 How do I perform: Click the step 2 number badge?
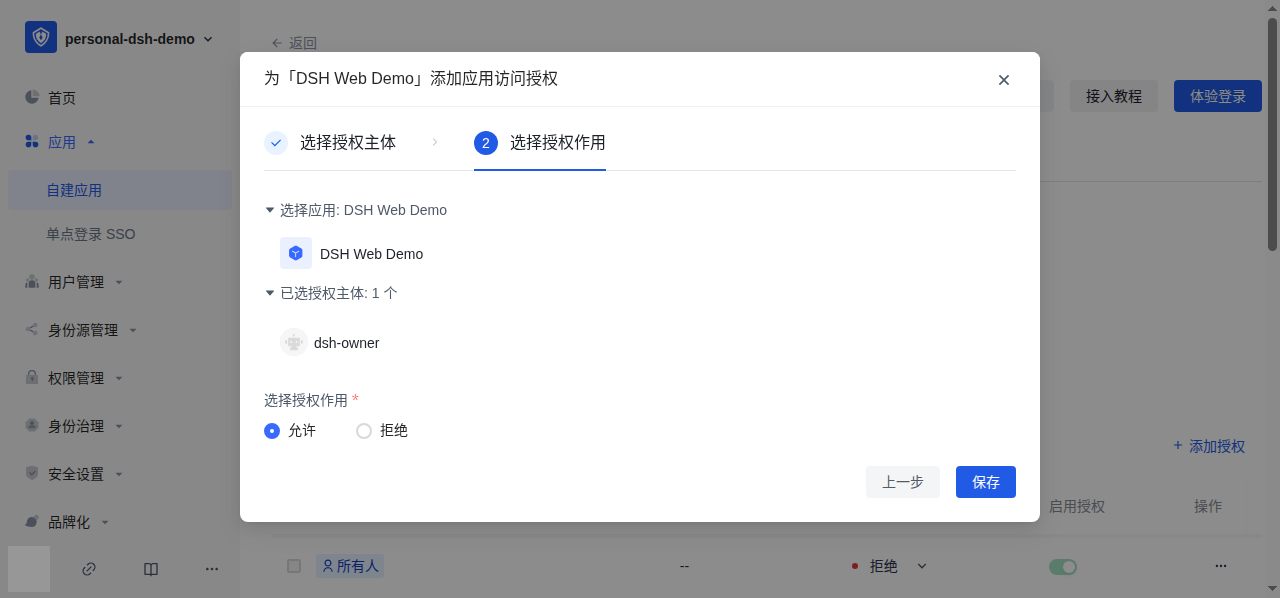point(486,143)
